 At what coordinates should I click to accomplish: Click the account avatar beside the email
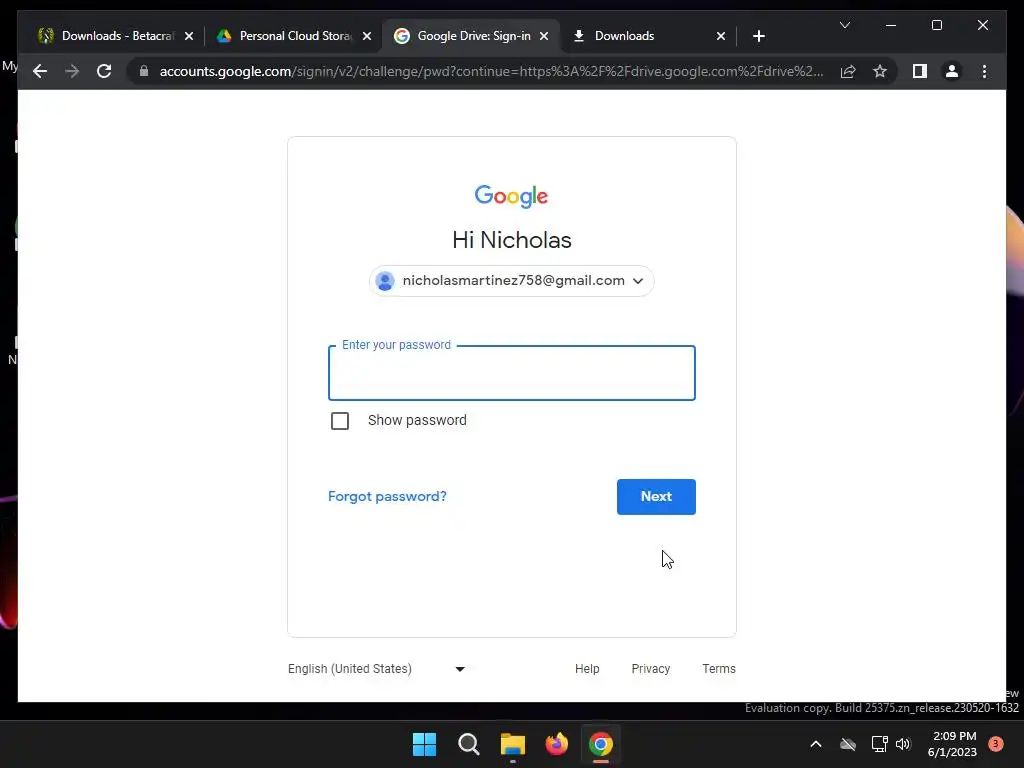pyautogui.click(x=385, y=281)
